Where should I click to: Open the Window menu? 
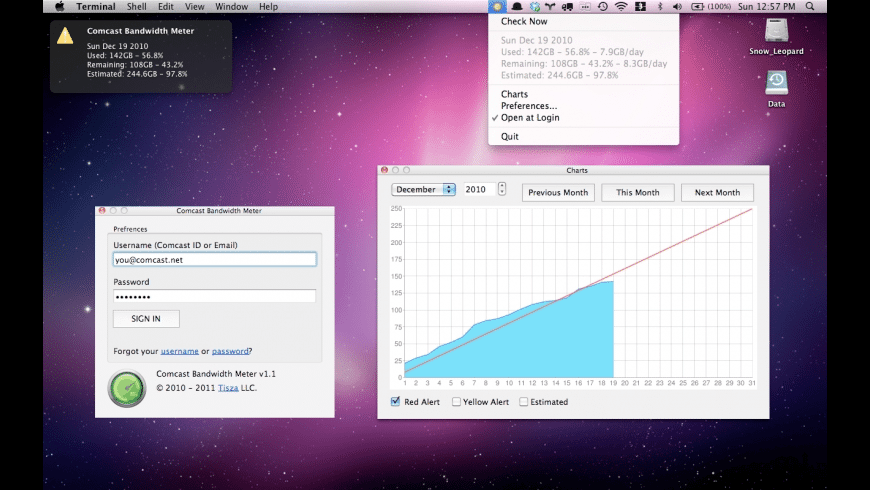[x=231, y=7]
